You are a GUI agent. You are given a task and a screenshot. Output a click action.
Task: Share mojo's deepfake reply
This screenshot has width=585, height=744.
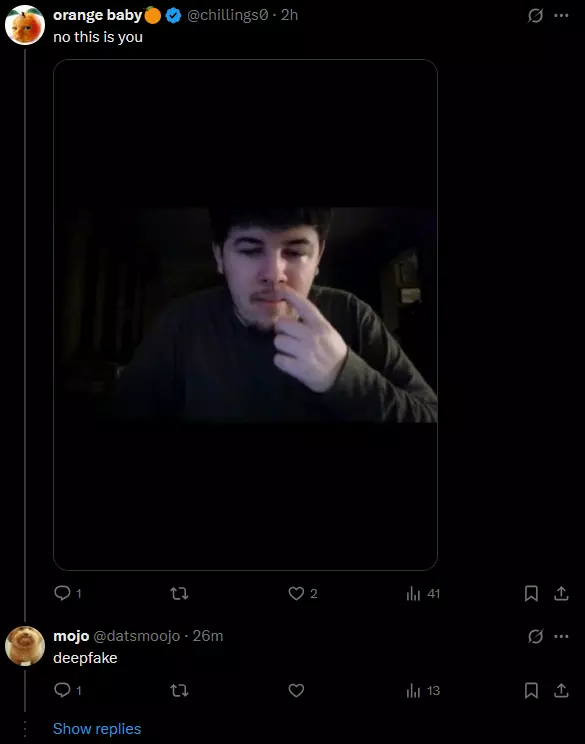pos(561,690)
